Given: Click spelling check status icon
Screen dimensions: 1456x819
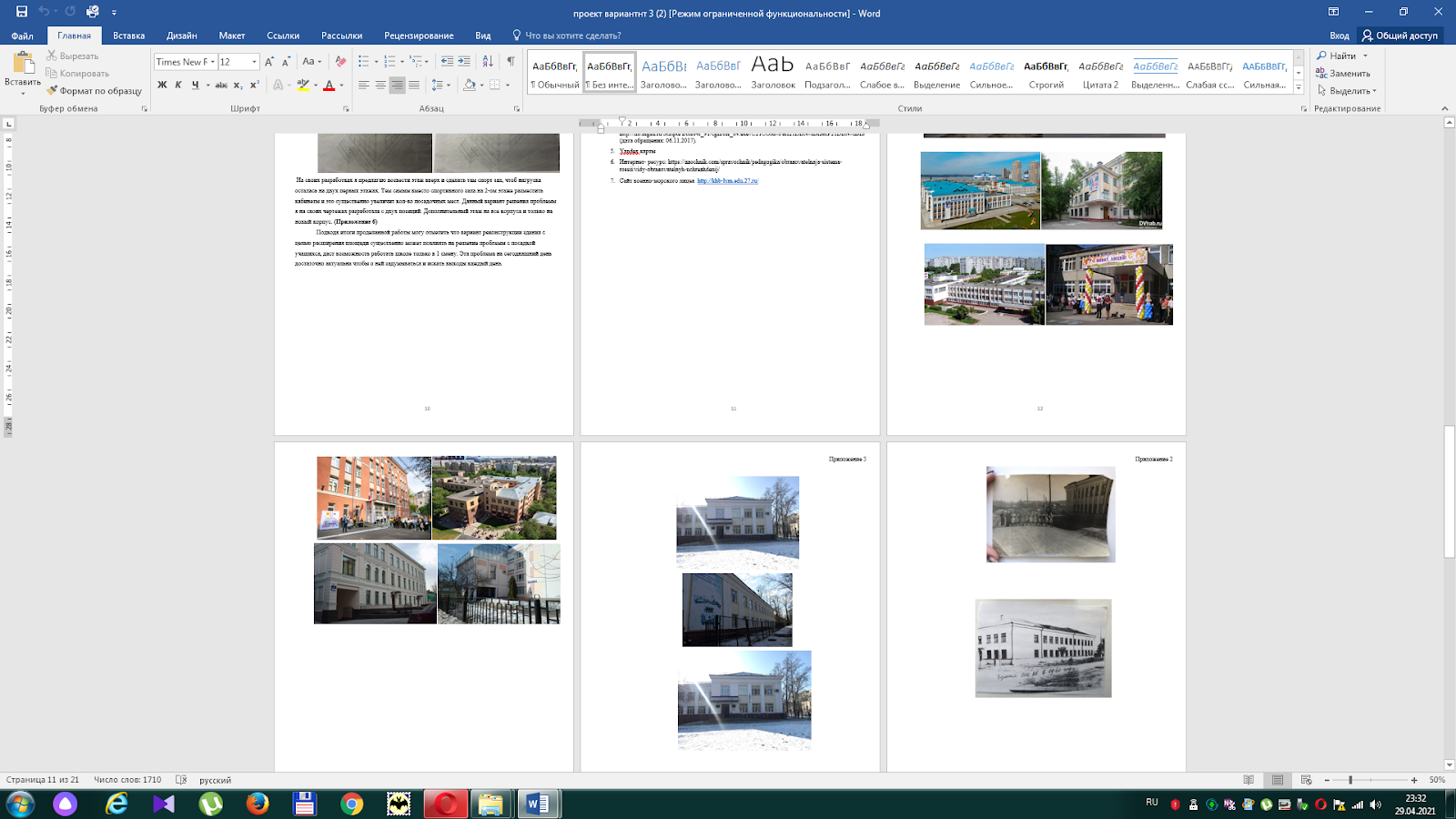Looking at the screenshot, I should pos(181,780).
